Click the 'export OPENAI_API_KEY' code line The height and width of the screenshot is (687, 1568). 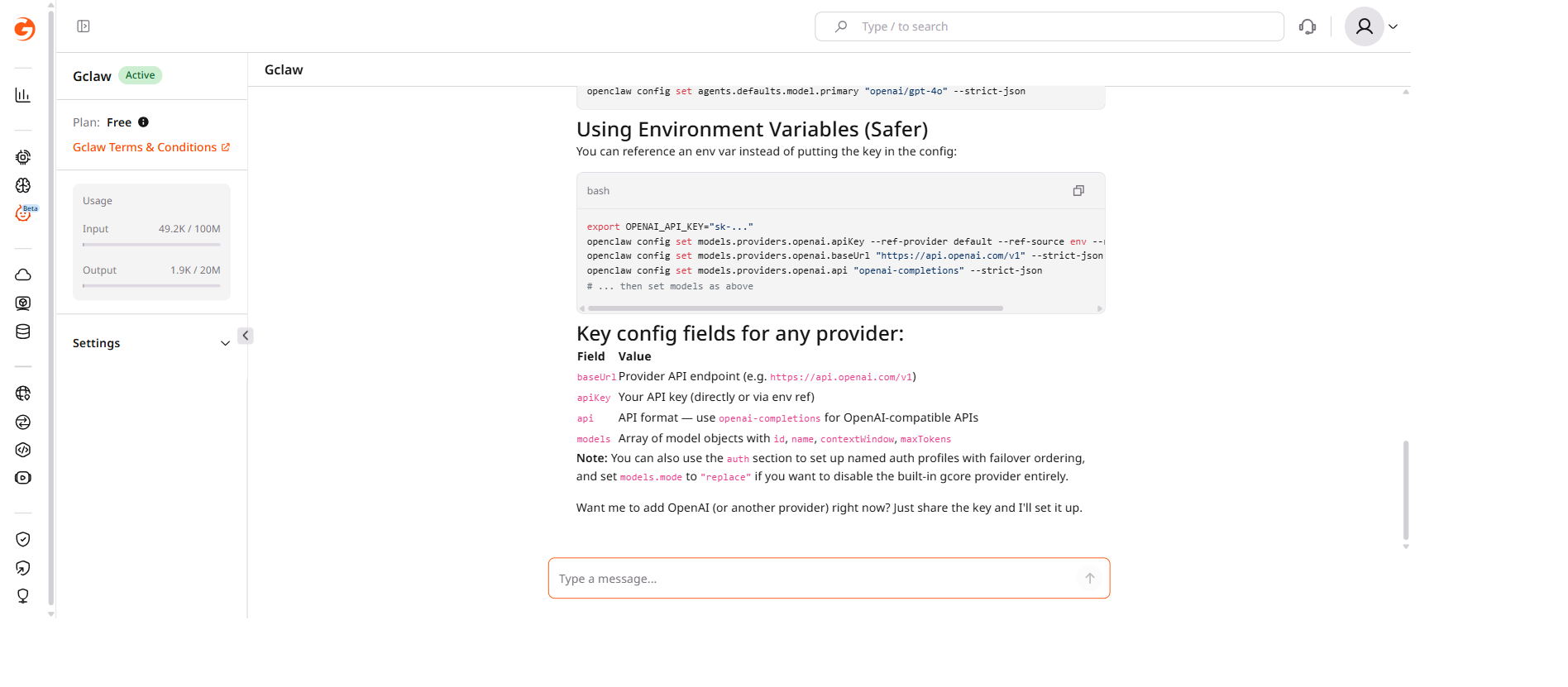pos(670,227)
